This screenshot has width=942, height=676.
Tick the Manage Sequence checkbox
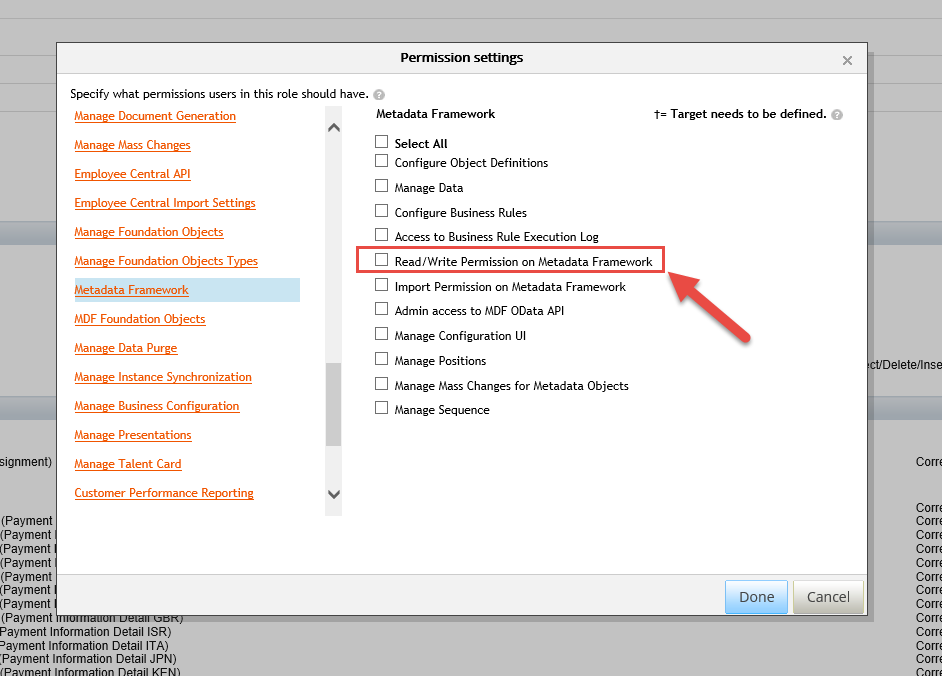pos(381,407)
